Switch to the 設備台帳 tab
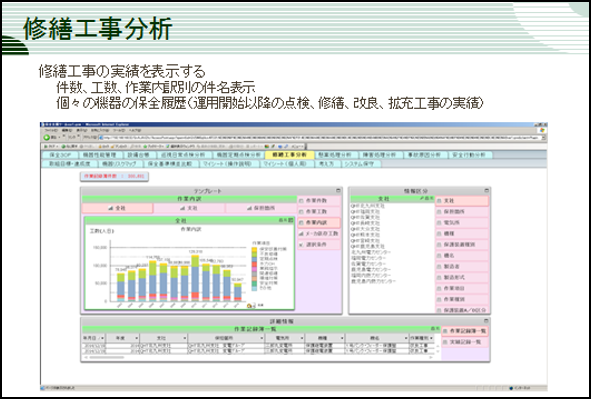591x399 pixels. point(138,155)
